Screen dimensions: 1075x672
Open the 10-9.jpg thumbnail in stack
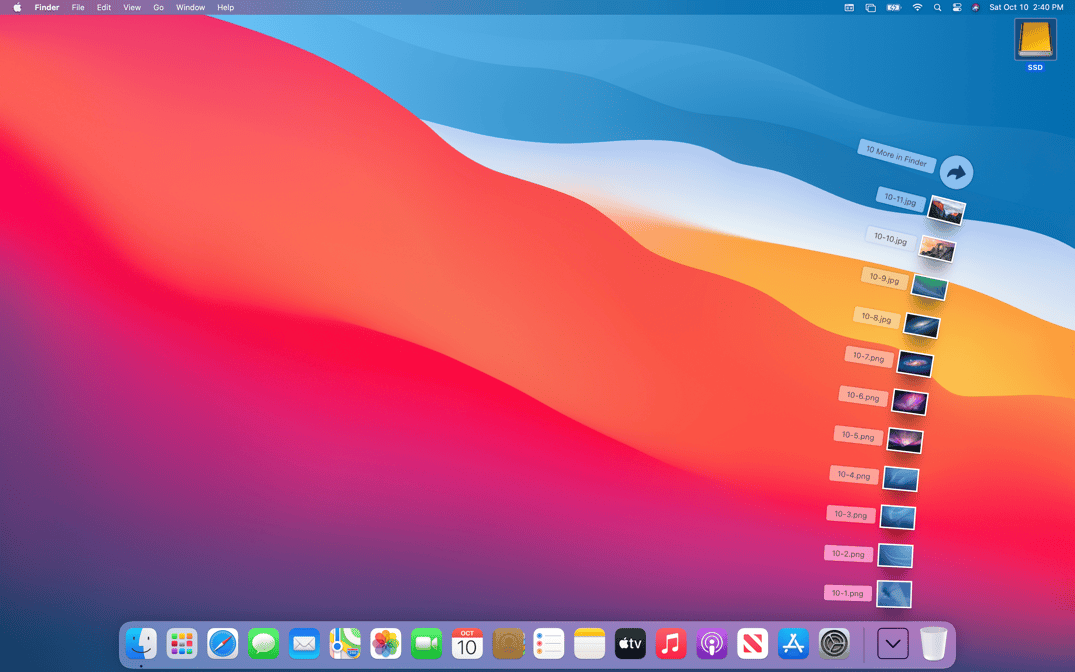(x=930, y=287)
